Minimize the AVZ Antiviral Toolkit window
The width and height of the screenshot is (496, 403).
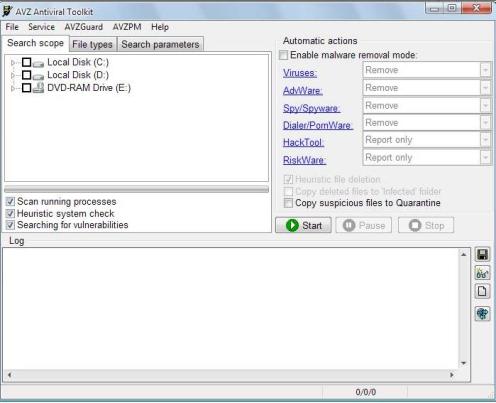[434, 9]
